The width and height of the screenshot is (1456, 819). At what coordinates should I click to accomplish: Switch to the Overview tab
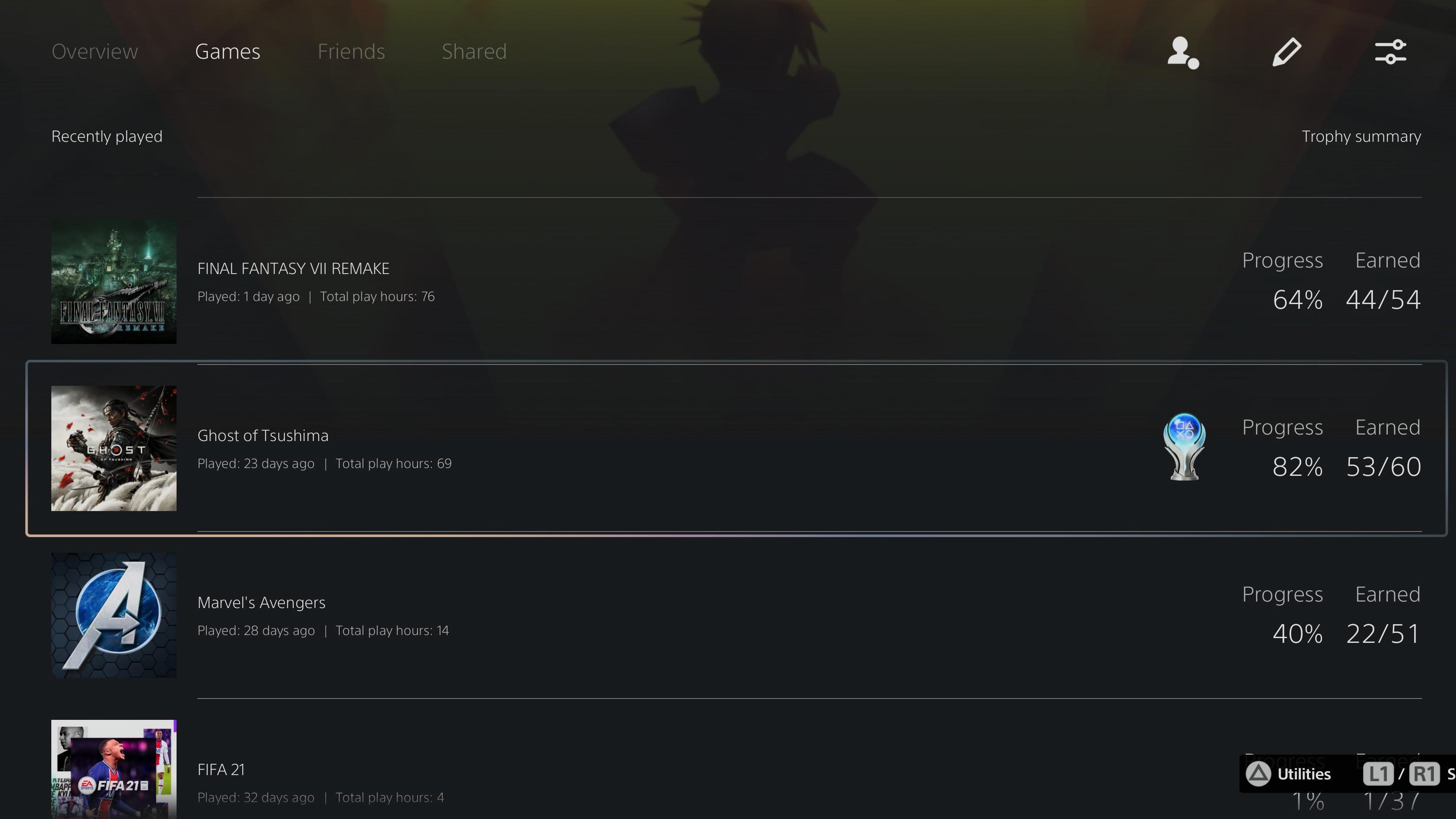[x=94, y=51]
